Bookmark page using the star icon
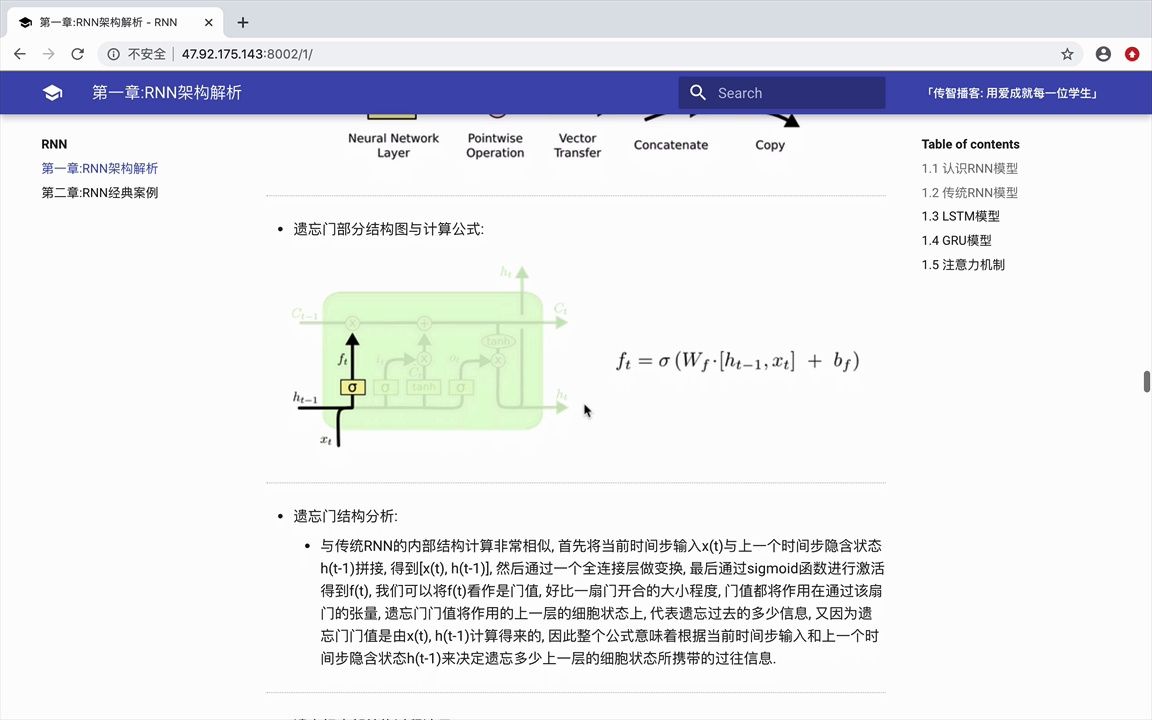 [x=1067, y=54]
